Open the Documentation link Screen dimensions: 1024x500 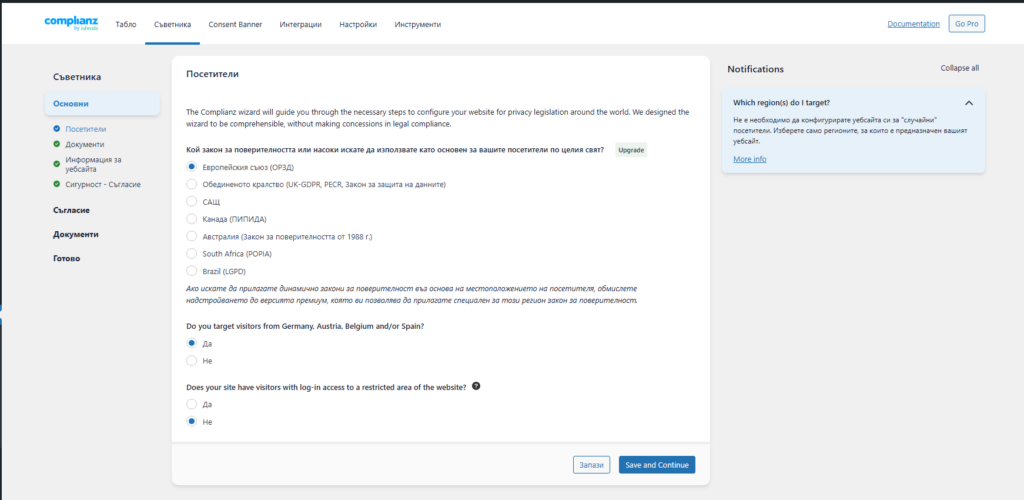coord(914,23)
